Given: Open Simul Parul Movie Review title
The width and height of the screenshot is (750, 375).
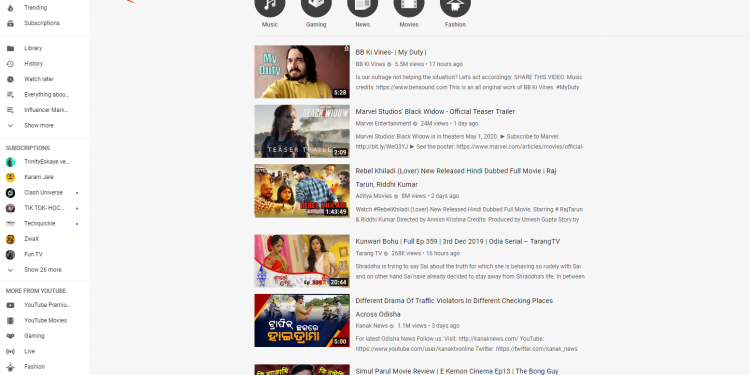Looking at the screenshot, I should point(457,371).
